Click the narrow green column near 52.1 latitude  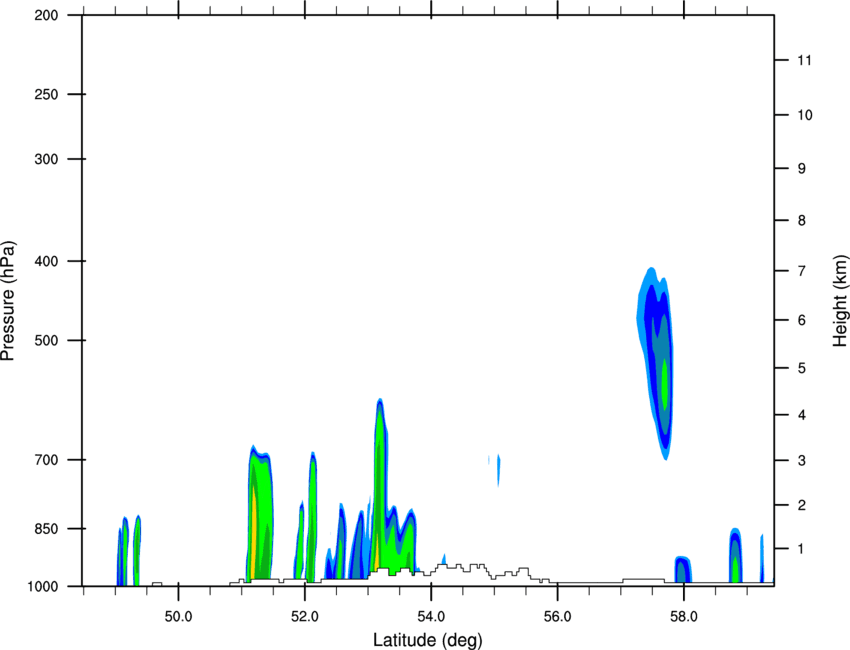click(x=311, y=515)
